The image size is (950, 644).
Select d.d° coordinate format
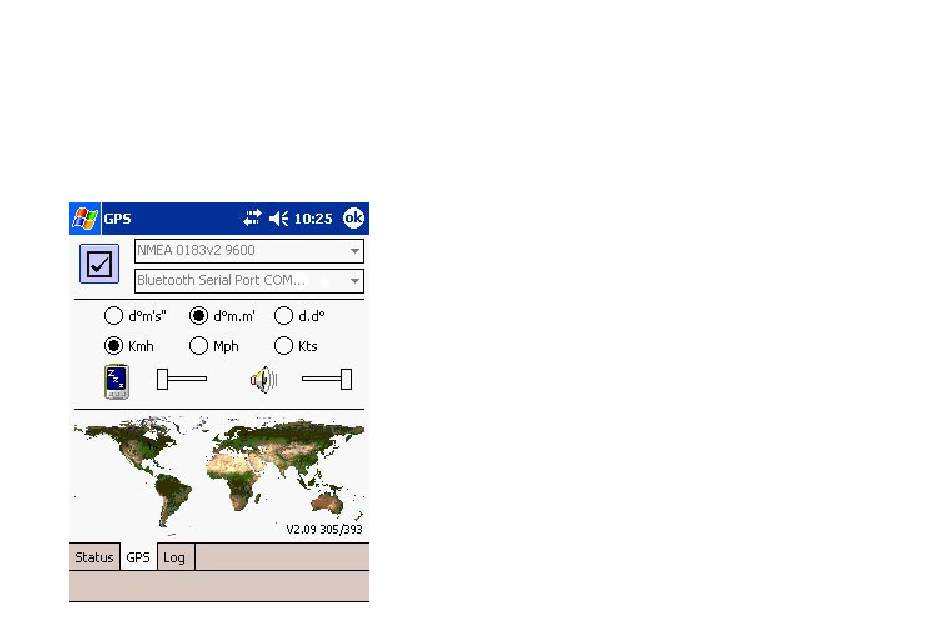pos(283,316)
